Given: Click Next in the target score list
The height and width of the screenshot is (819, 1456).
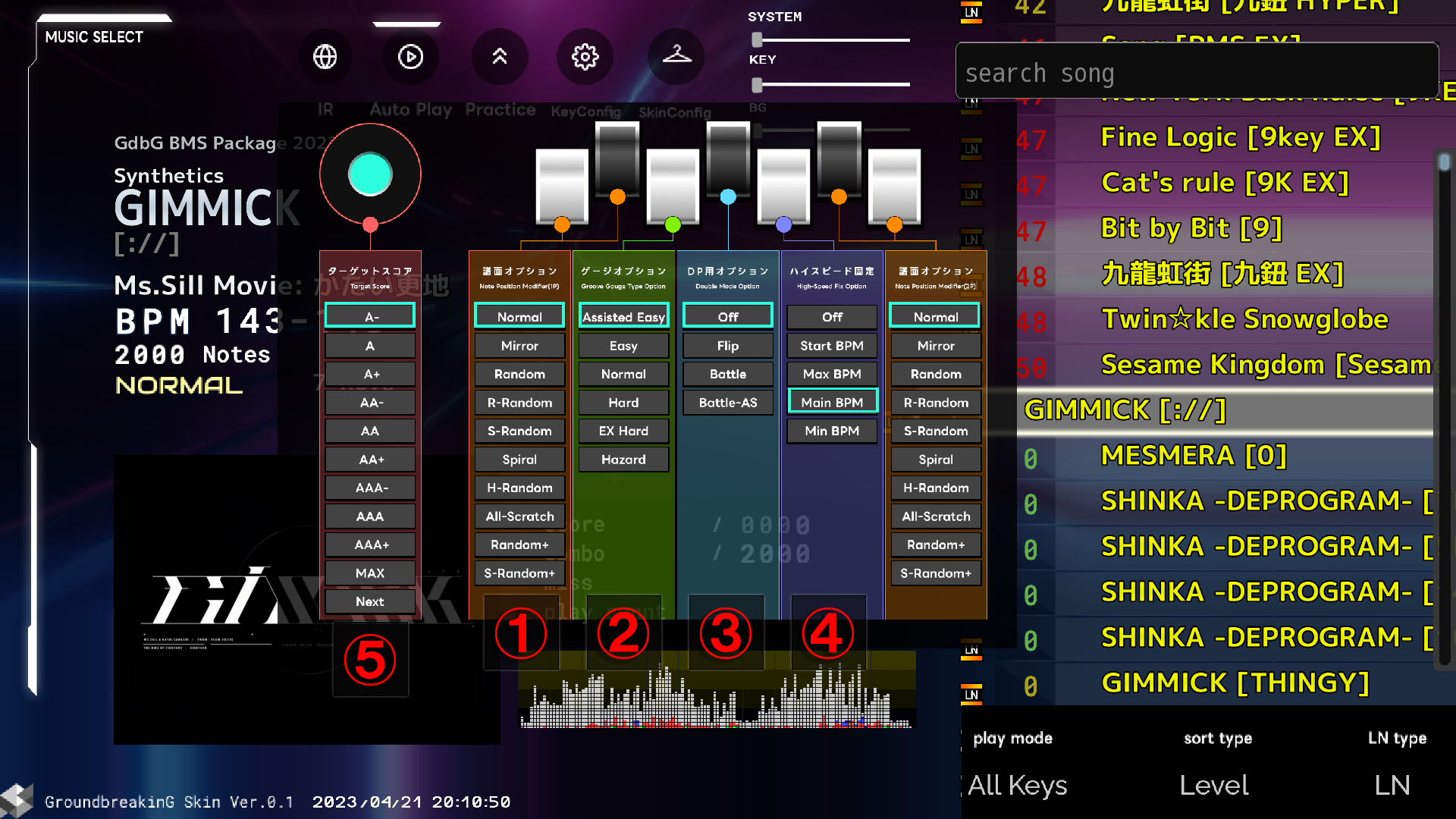Looking at the screenshot, I should click(x=370, y=601).
